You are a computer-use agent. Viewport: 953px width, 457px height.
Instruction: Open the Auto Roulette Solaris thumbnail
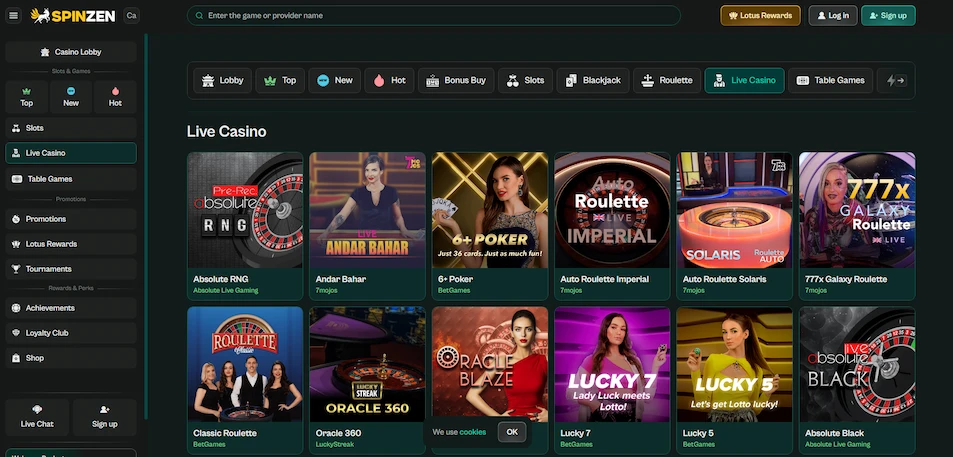(x=735, y=210)
